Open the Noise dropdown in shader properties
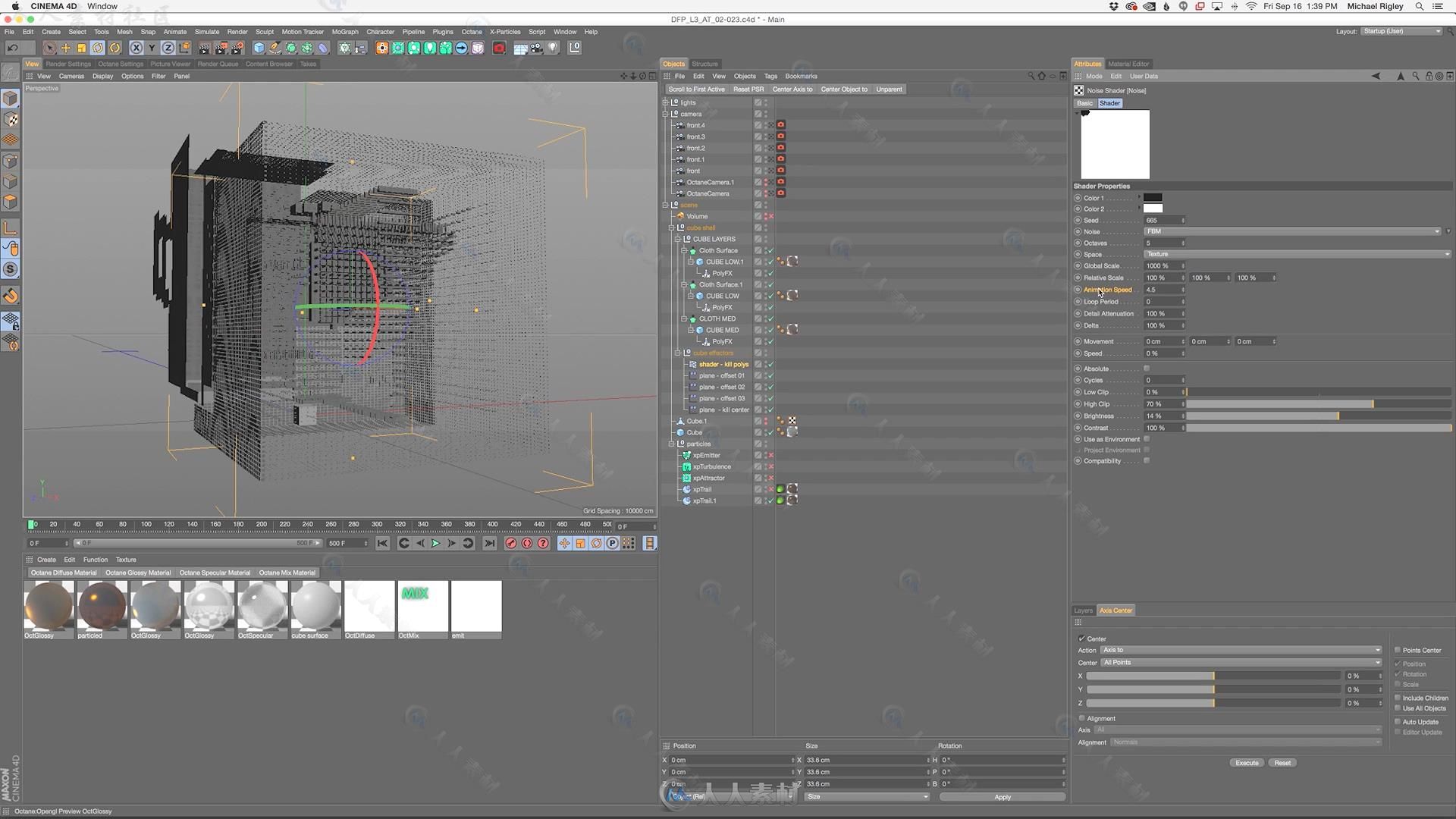Screen dimensions: 1456x819 (x=1290, y=231)
